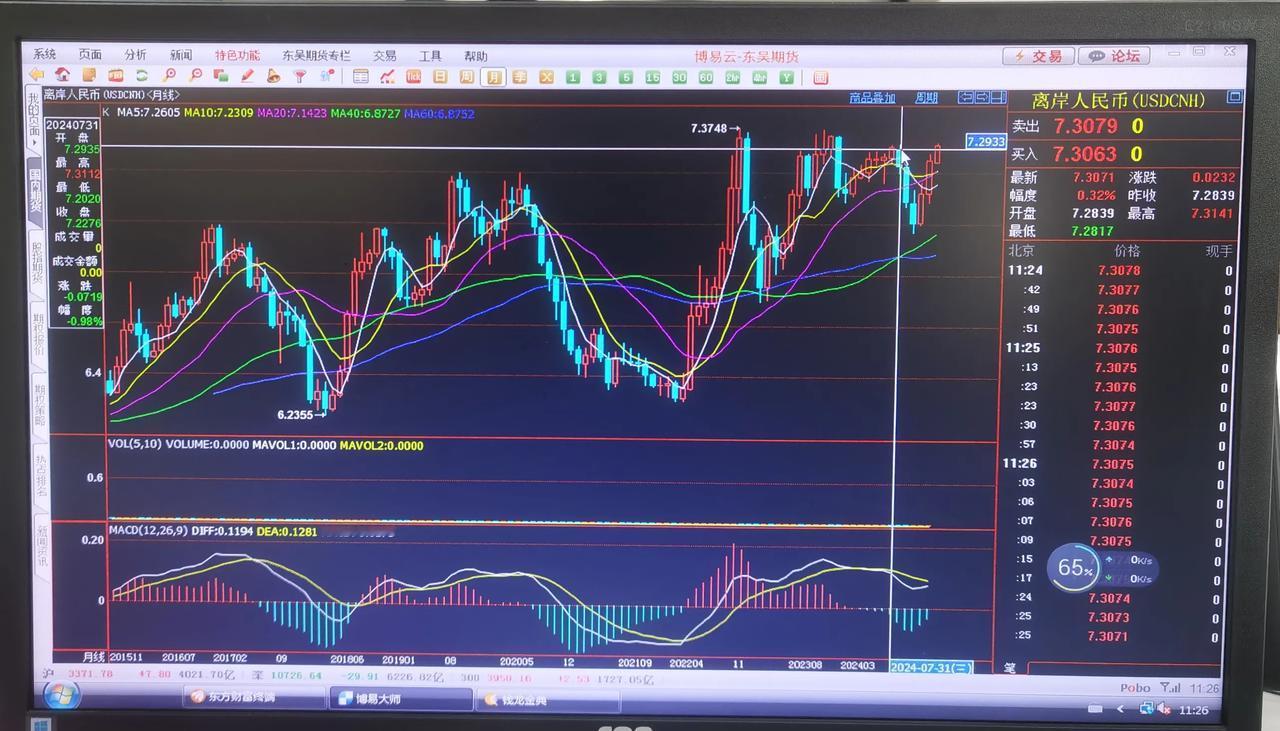Switch to the time-share line chart icon

click(387, 76)
